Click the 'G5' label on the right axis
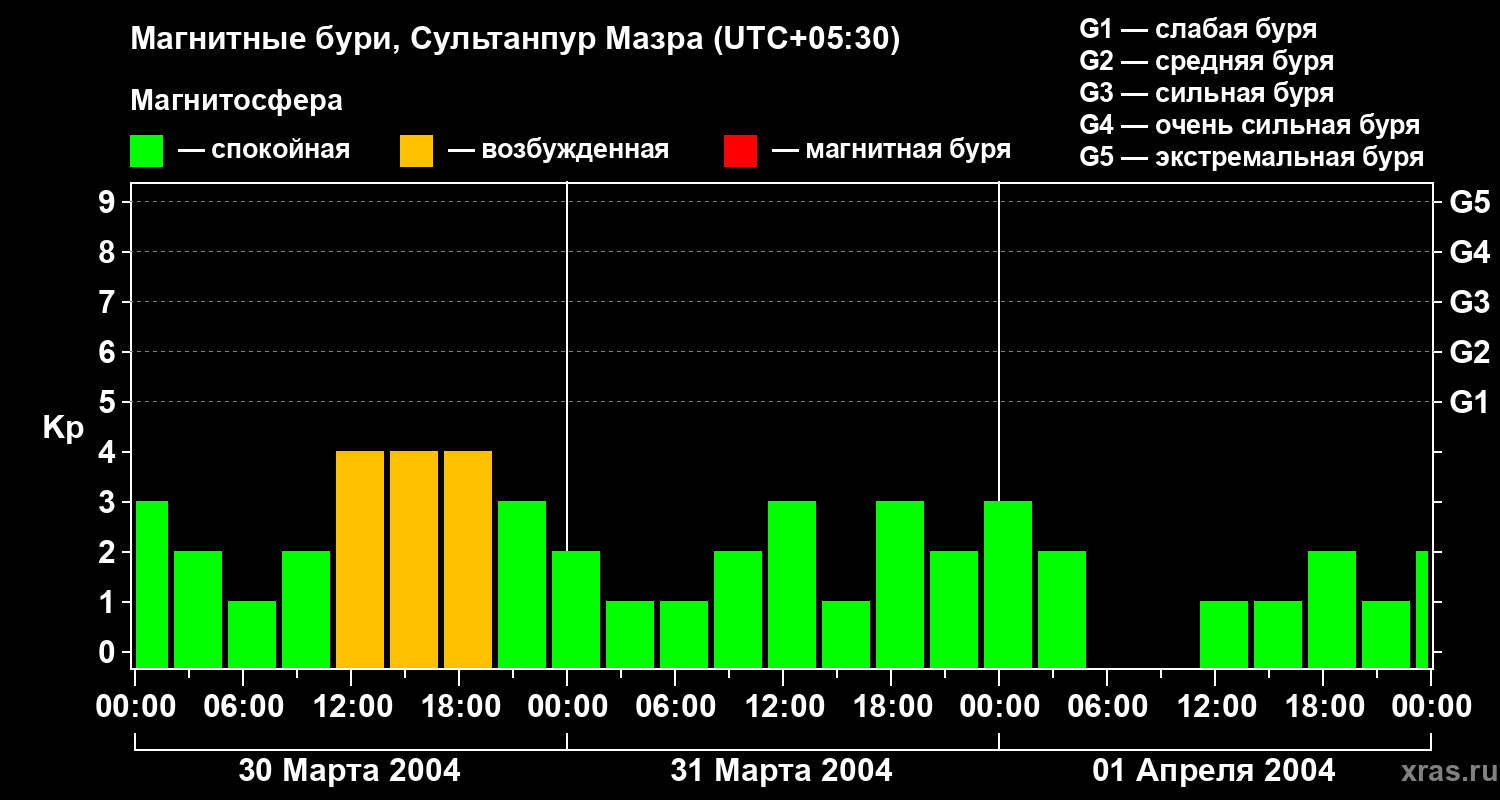Image resolution: width=1500 pixels, height=800 pixels. tap(1470, 202)
